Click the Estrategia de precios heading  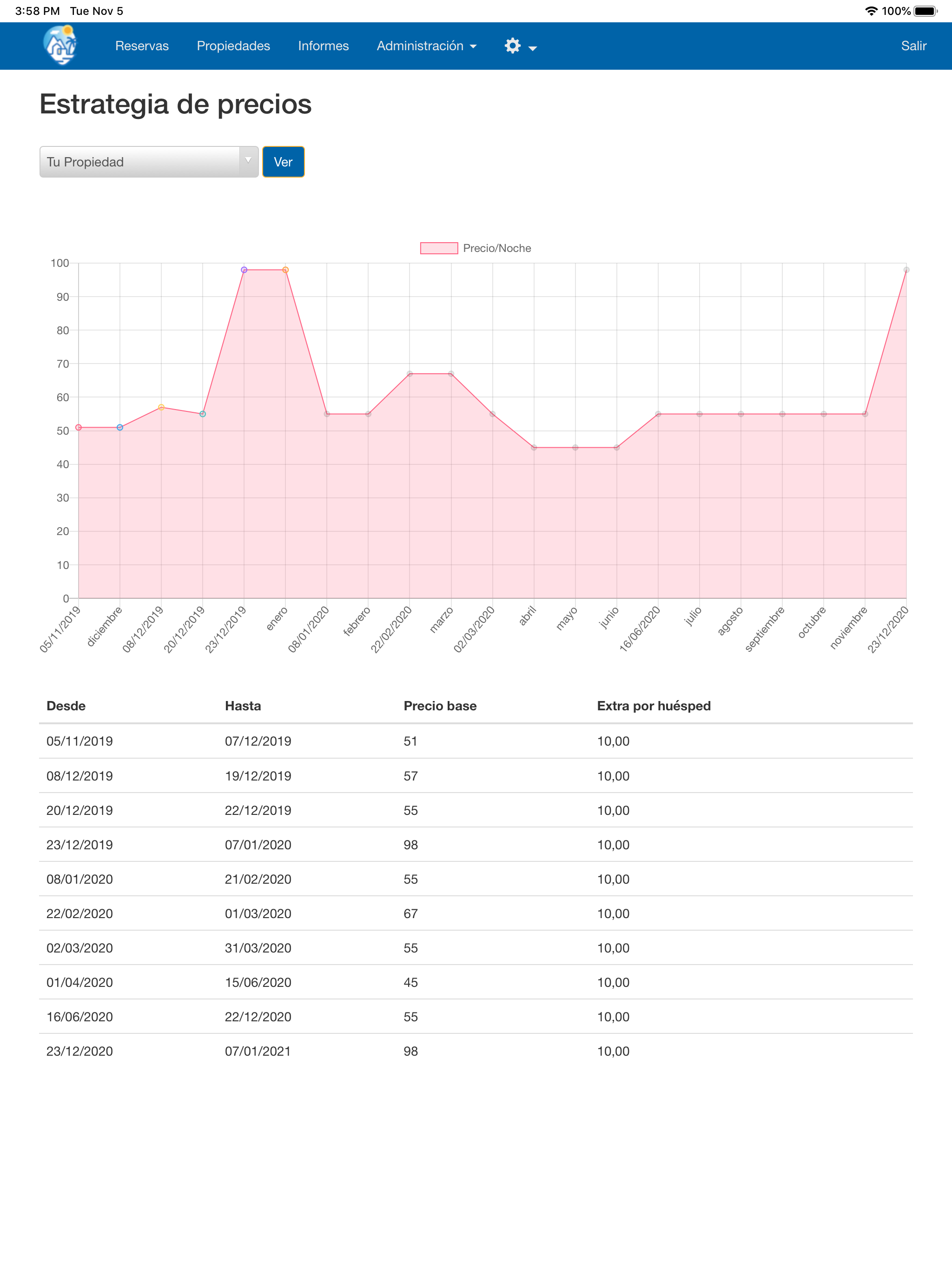tap(176, 104)
